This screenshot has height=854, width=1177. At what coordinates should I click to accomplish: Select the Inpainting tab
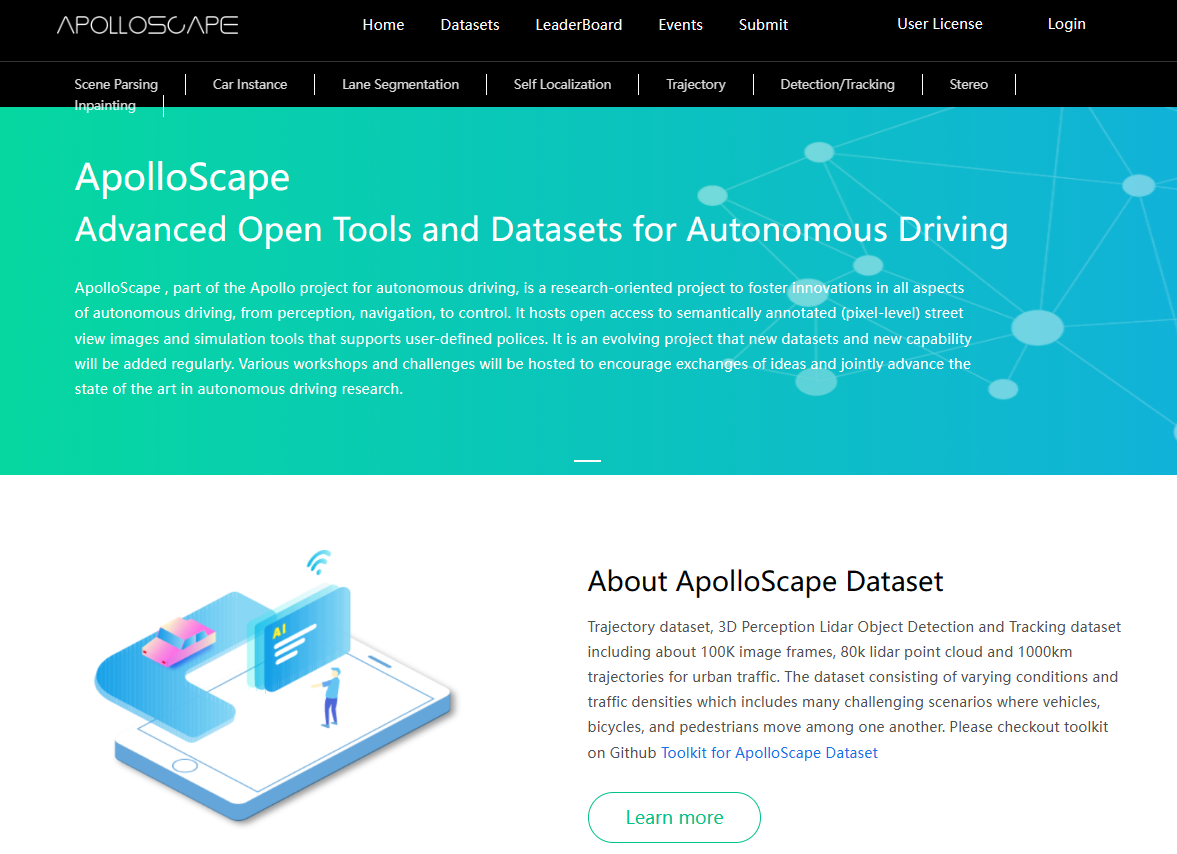[105, 105]
